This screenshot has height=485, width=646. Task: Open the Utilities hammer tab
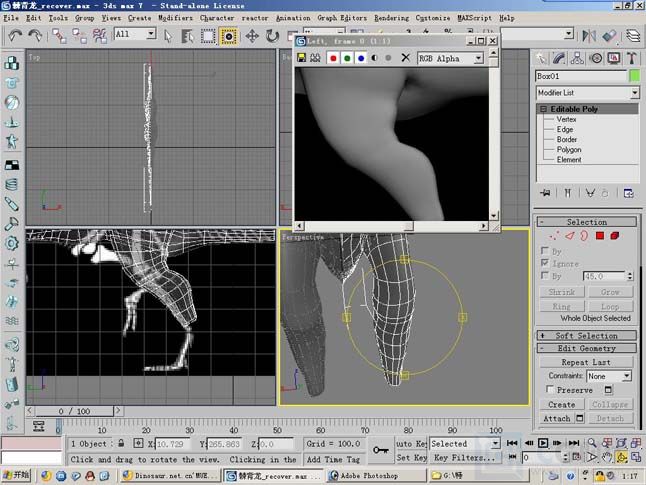632,58
